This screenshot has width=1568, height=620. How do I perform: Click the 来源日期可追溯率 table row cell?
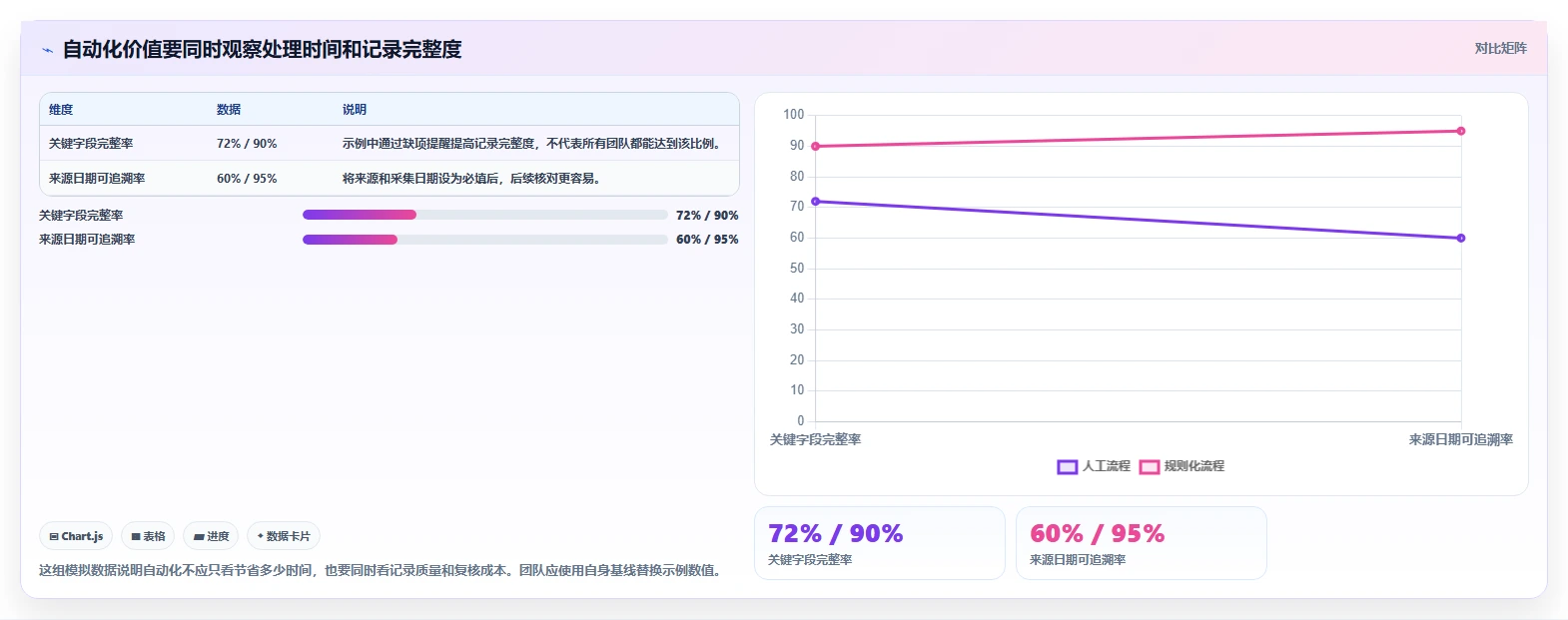click(x=97, y=179)
